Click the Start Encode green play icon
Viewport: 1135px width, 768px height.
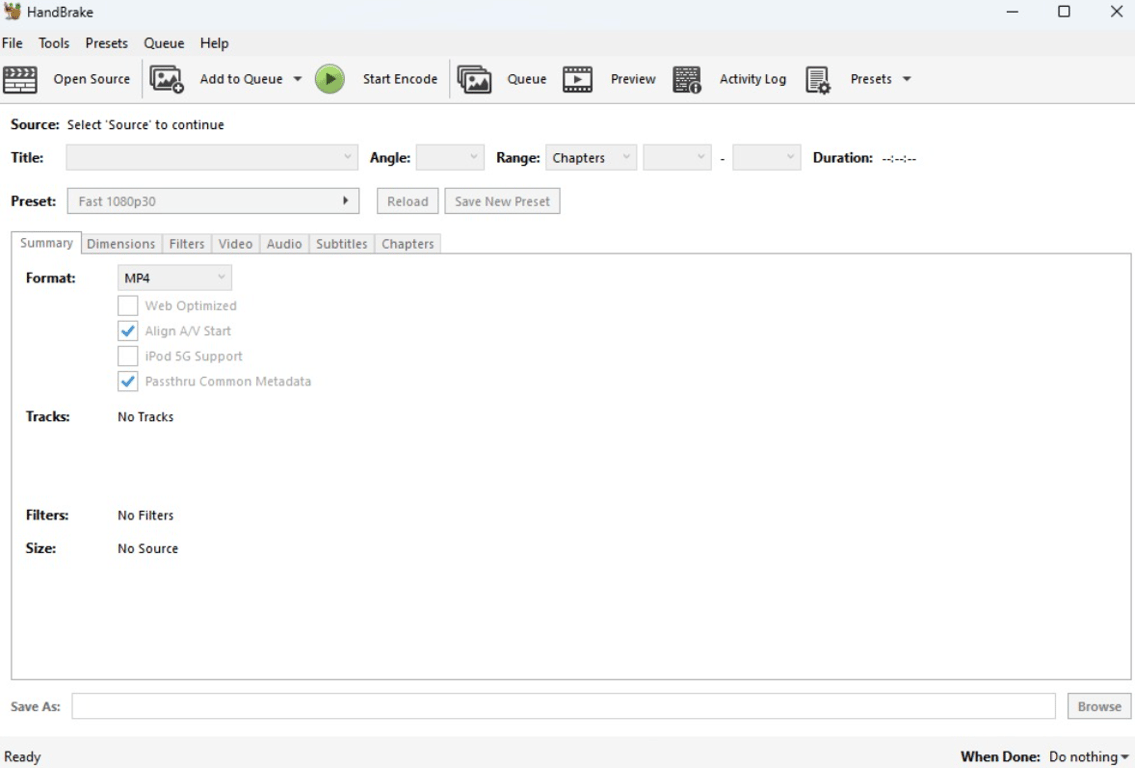point(329,79)
